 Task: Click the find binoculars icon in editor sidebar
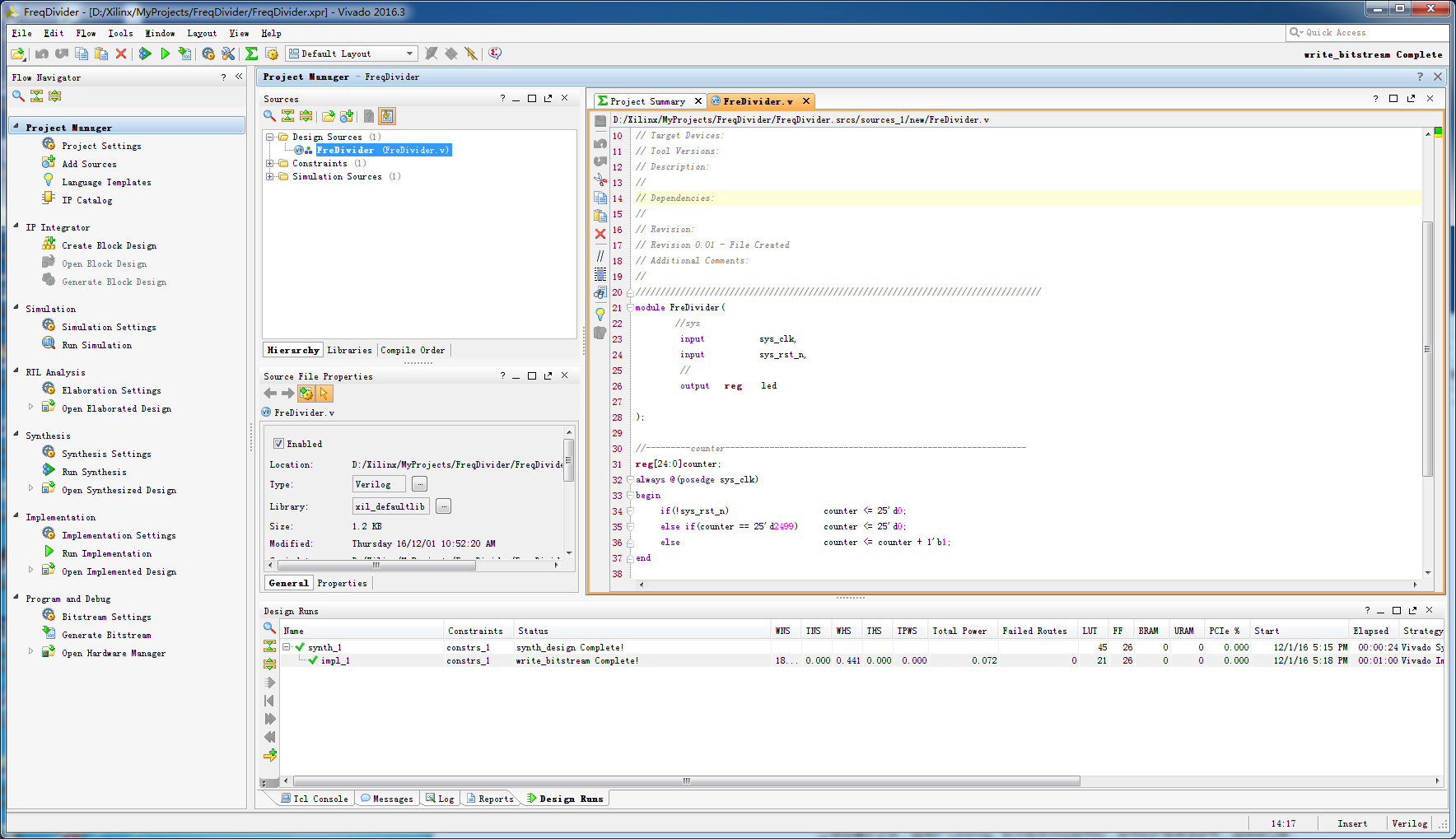pyautogui.click(x=600, y=293)
